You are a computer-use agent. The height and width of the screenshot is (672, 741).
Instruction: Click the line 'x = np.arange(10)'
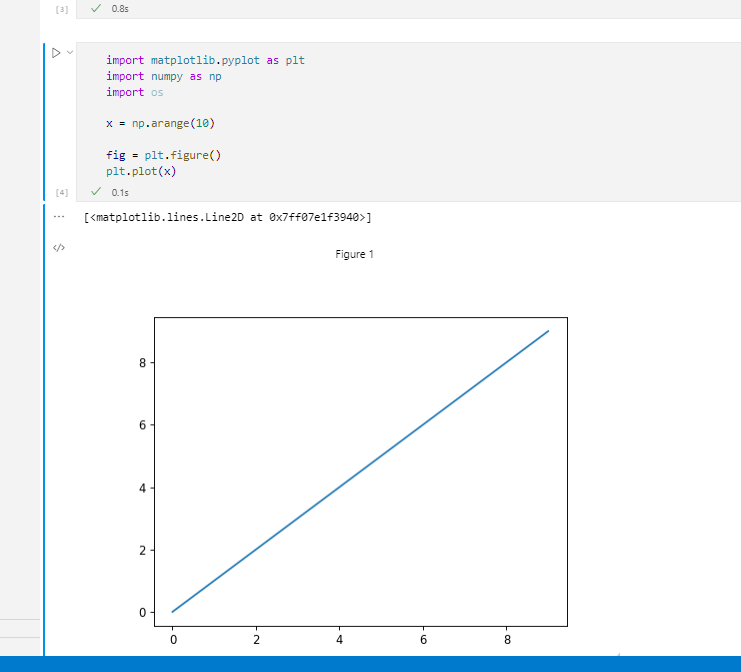(x=160, y=123)
